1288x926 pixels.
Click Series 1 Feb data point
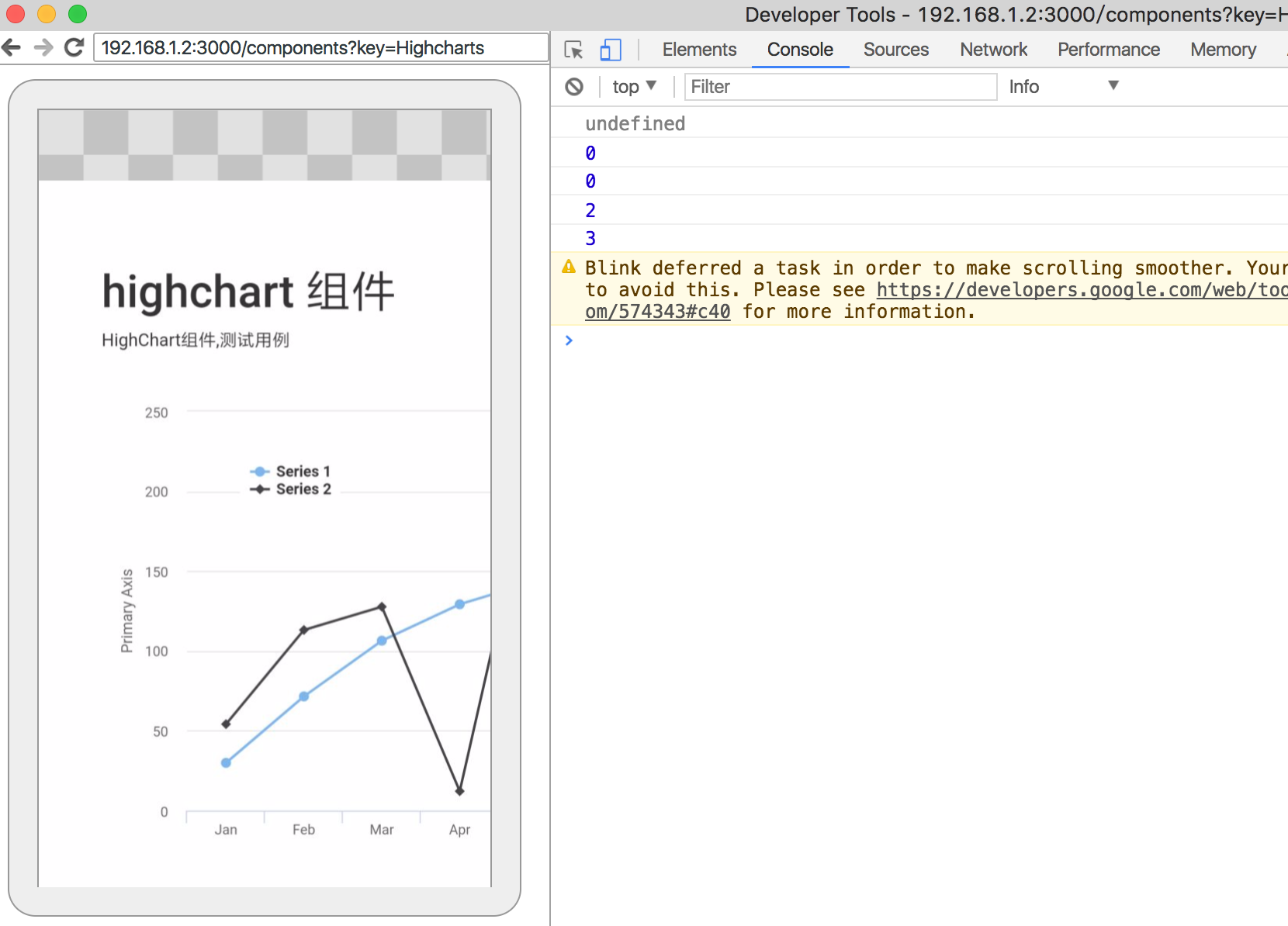[304, 696]
